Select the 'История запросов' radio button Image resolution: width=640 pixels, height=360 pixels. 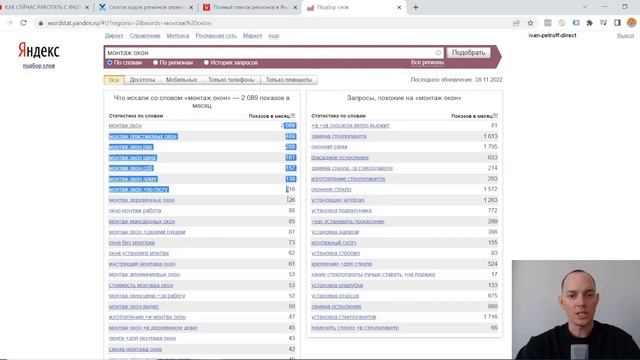point(206,62)
